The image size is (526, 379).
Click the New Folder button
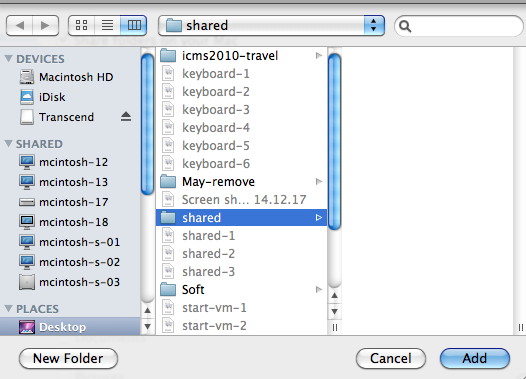pos(68,359)
